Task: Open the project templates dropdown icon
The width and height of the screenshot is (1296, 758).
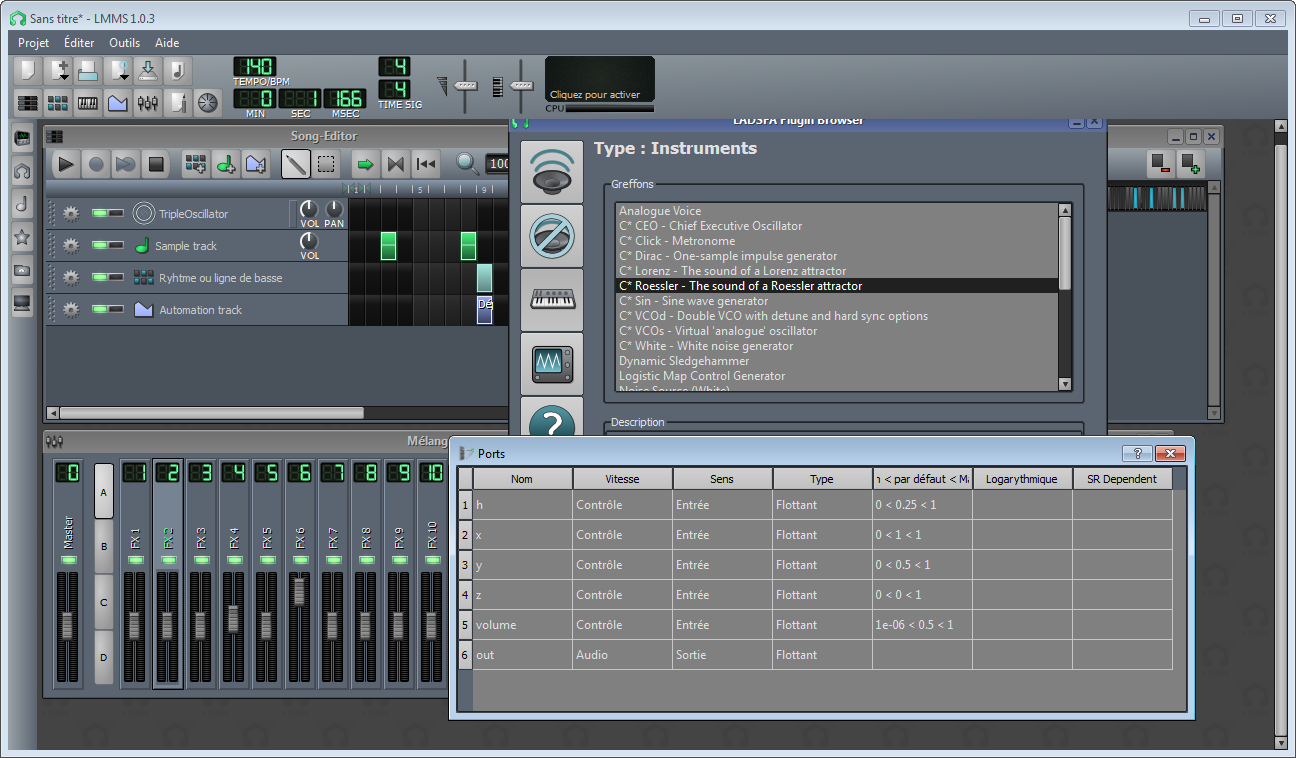Action: [59, 70]
